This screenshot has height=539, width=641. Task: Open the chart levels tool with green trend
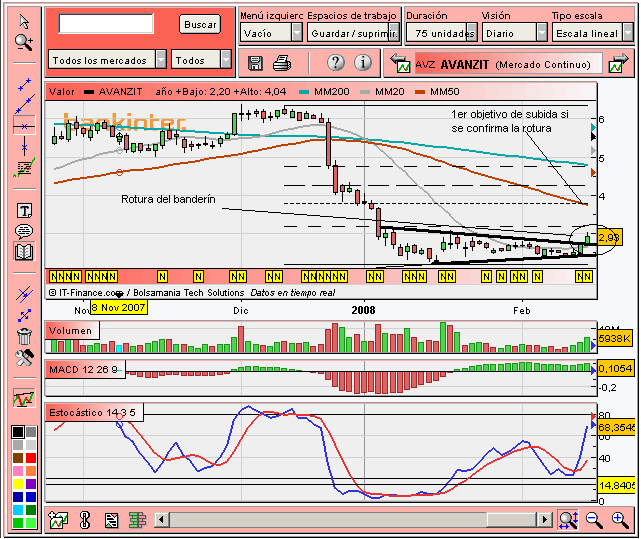tap(24, 167)
